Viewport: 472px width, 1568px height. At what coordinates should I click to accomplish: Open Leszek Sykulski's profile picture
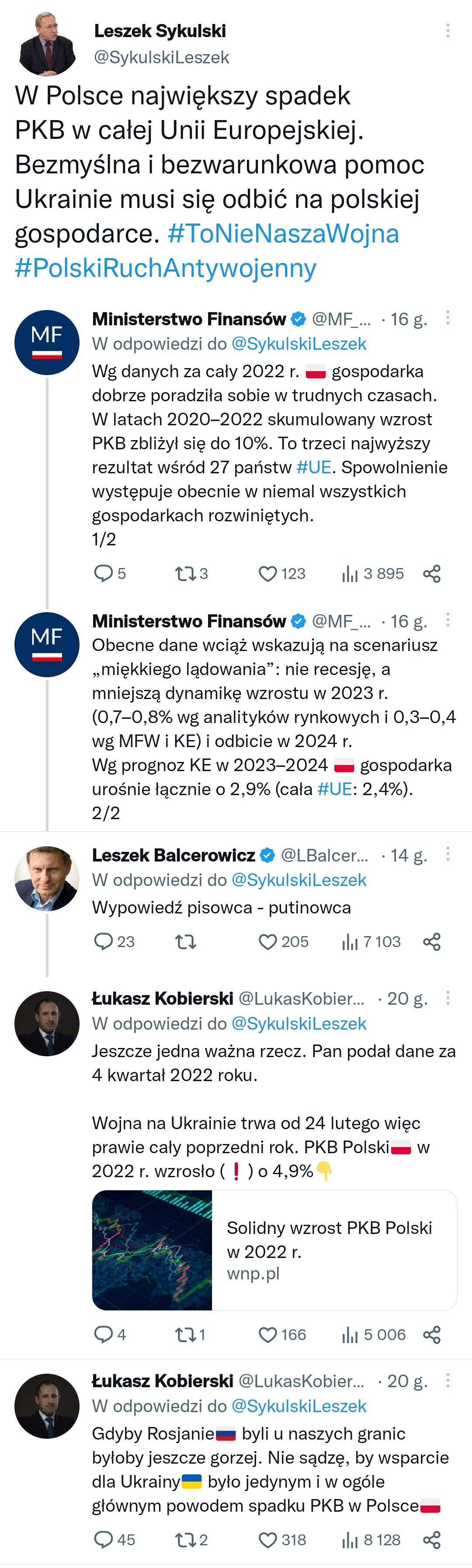pos(47,44)
